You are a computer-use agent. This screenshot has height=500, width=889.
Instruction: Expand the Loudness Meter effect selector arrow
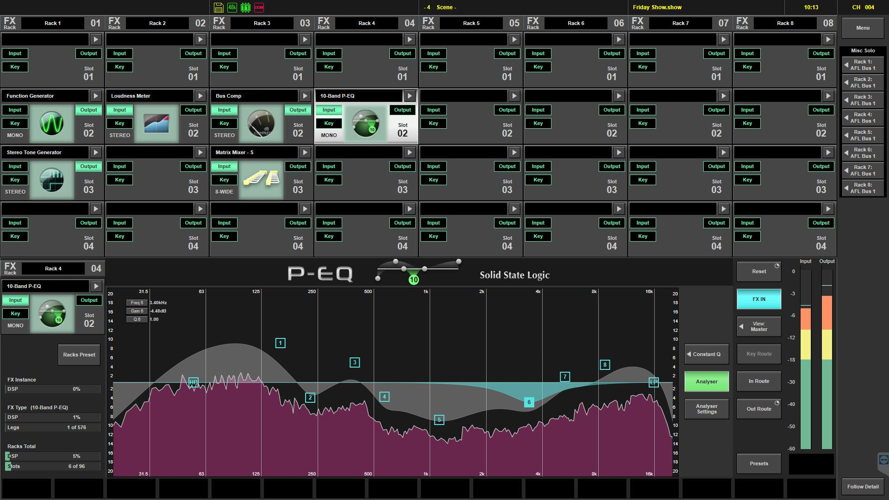[x=200, y=96]
